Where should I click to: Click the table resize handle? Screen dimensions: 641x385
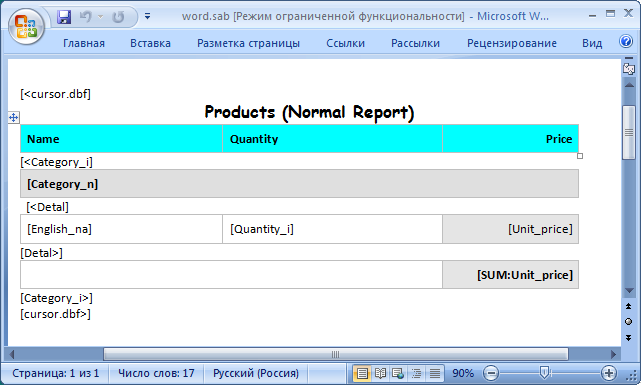point(580,156)
